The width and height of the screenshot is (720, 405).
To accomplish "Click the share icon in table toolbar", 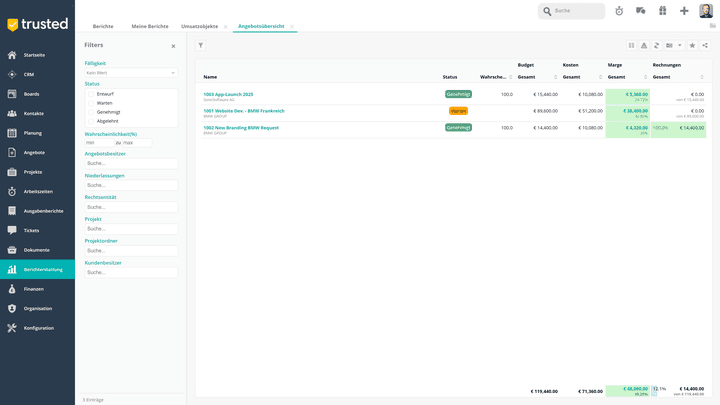I will [x=705, y=45].
